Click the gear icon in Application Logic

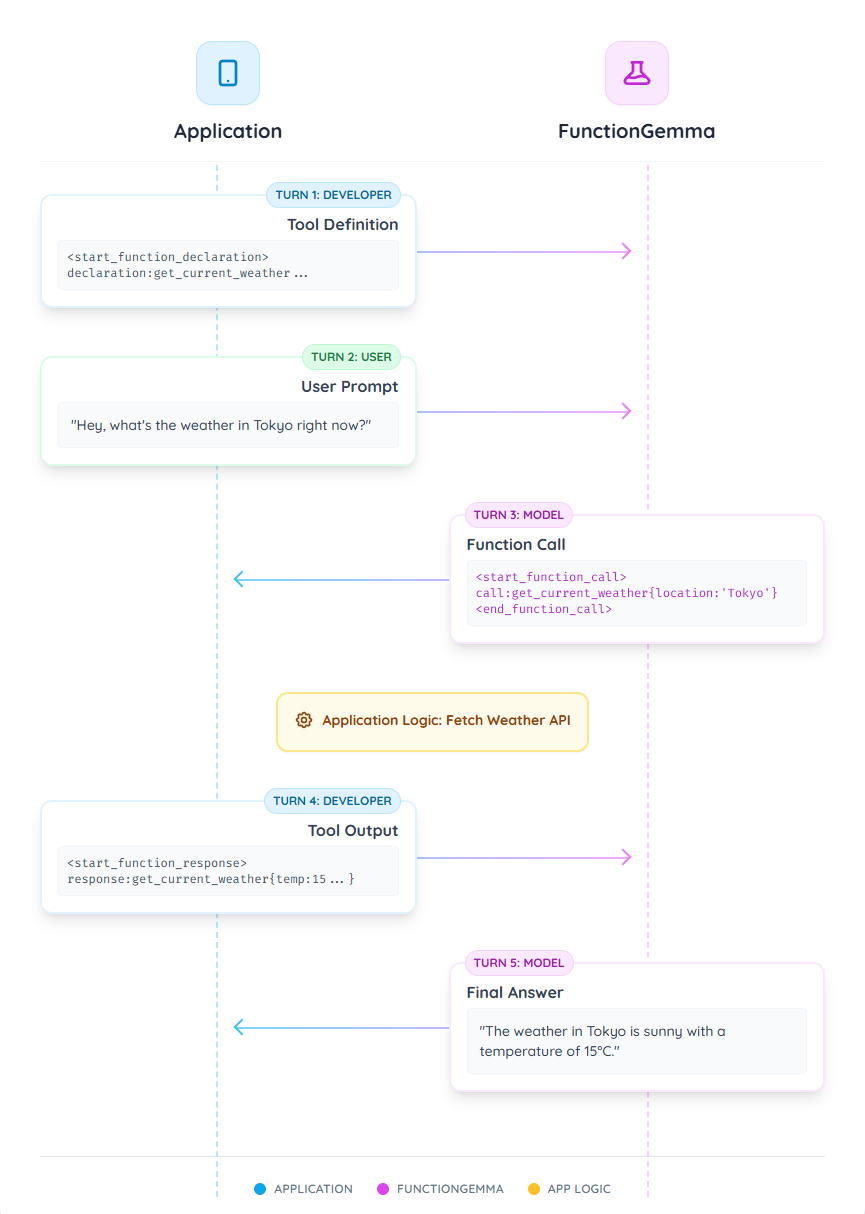pos(304,720)
